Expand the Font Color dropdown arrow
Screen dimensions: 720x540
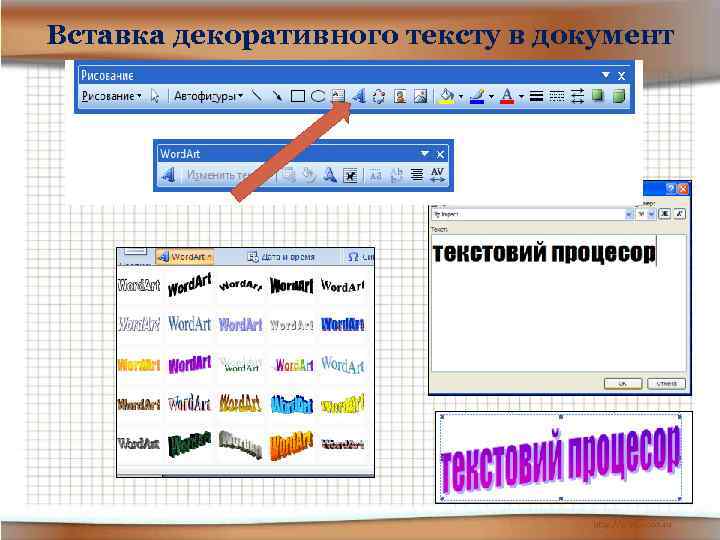click(521, 96)
